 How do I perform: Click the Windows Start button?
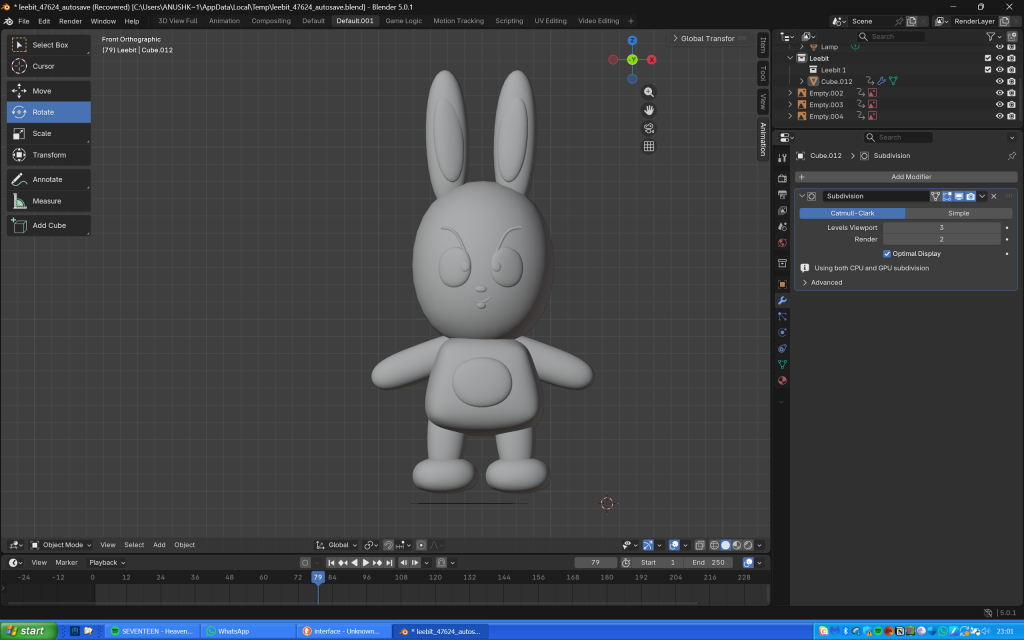click(27, 631)
